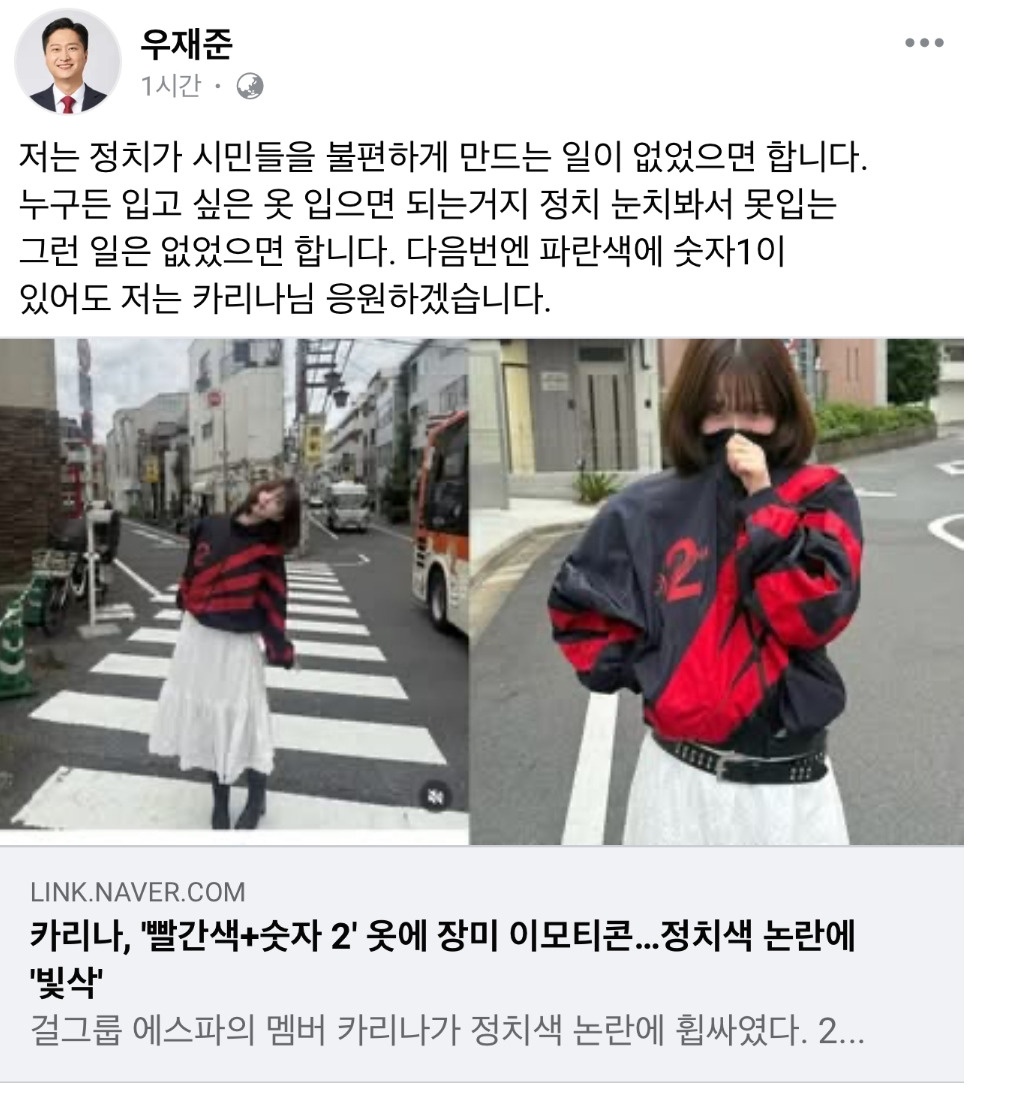Click the article snippet beginning 걸그룹 에스파의
1021x1107 pixels.
point(447,1030)
